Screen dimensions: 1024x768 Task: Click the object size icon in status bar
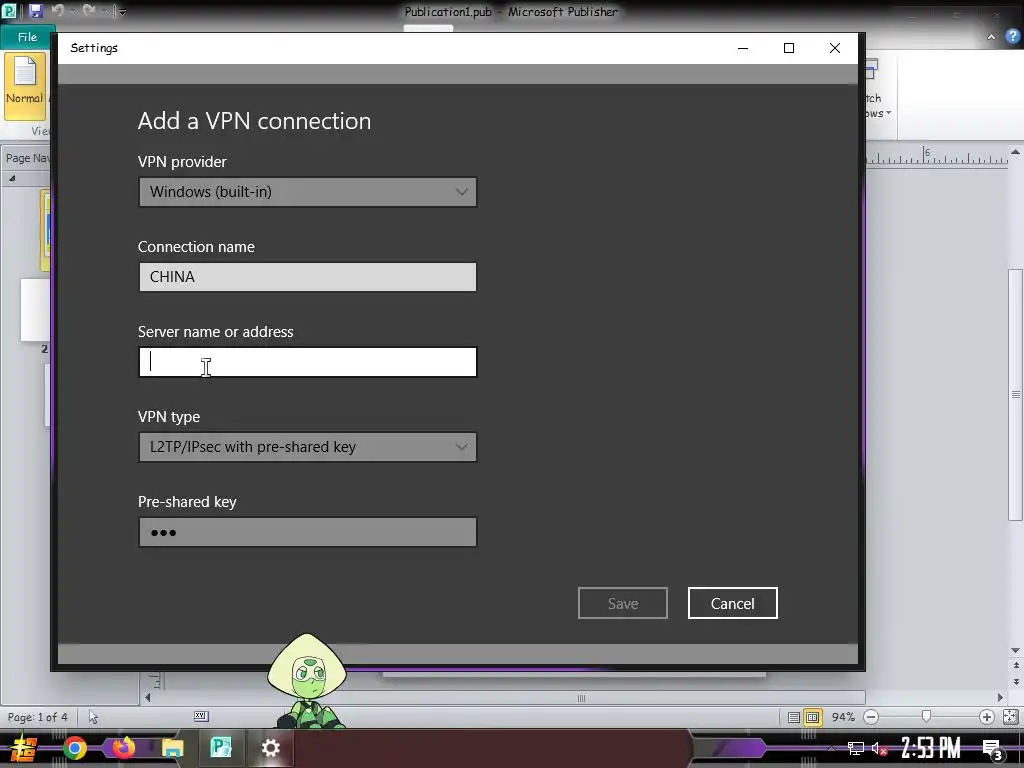[201, 716]
